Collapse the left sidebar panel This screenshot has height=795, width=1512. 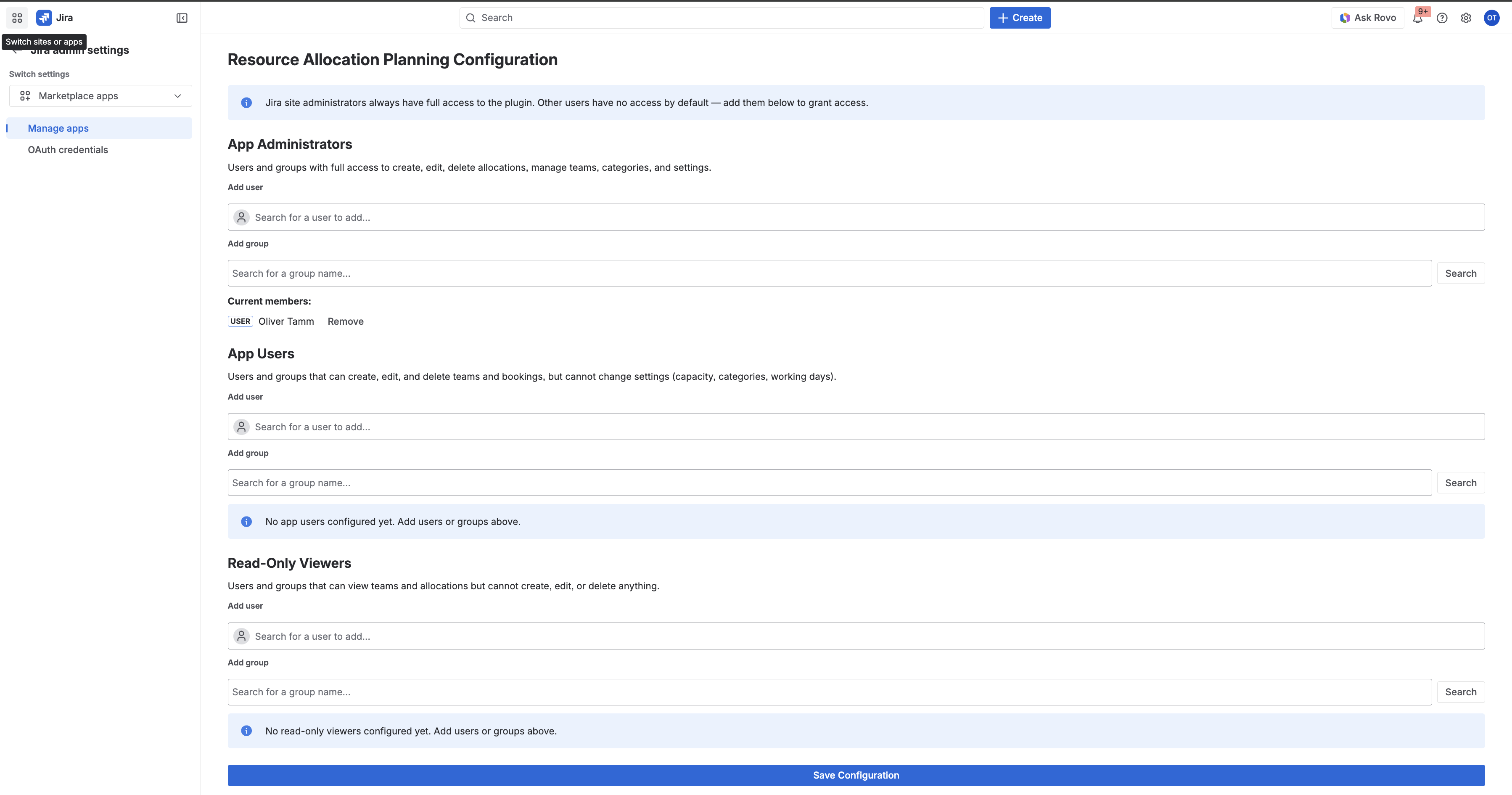181,18
